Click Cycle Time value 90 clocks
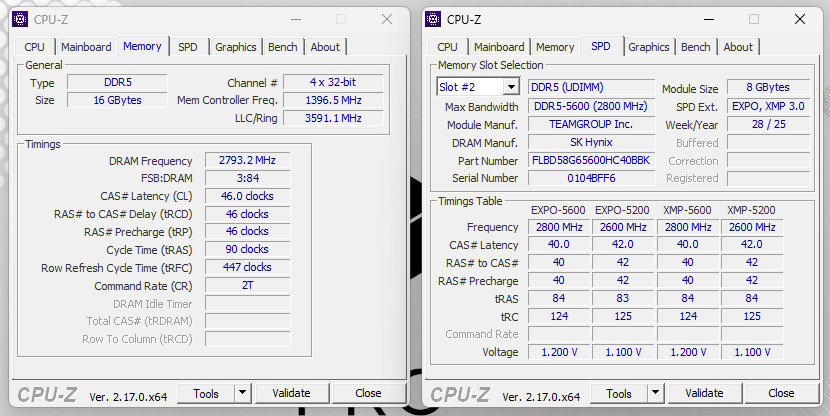830x416 pixels. pos(247,249)
